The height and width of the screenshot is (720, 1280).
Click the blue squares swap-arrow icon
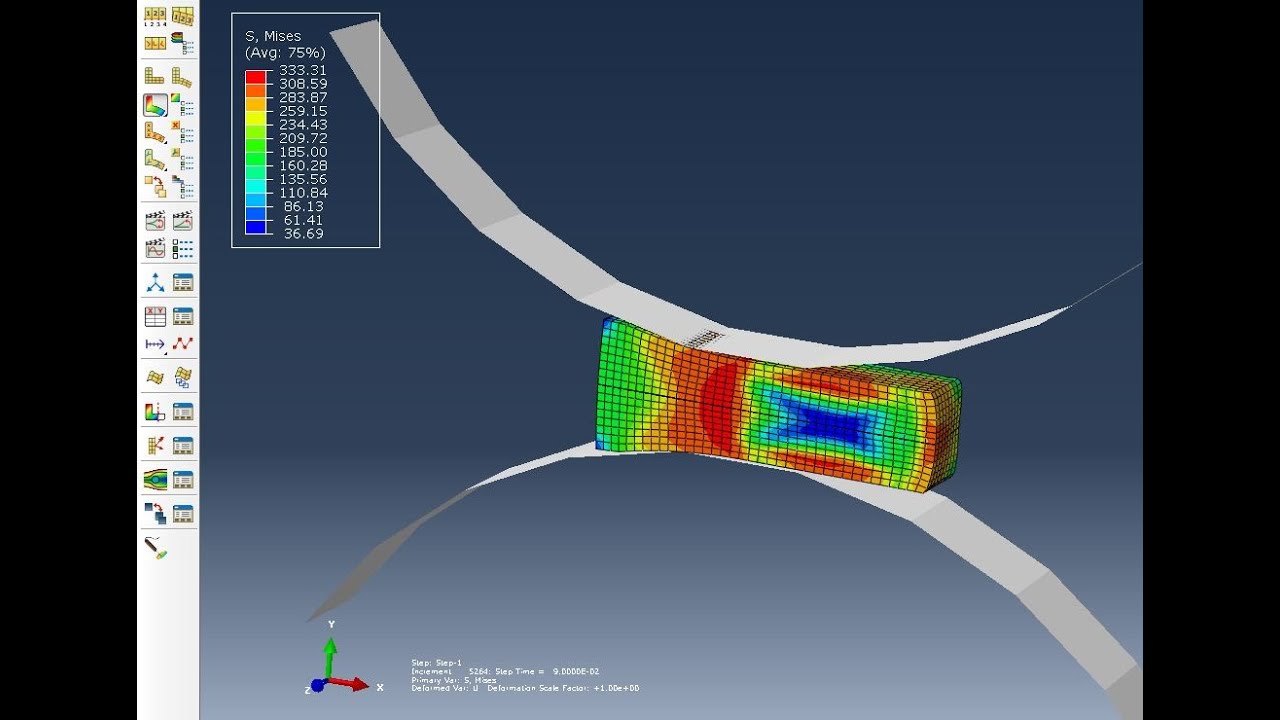pyautogui.click(x=155, y=513)
